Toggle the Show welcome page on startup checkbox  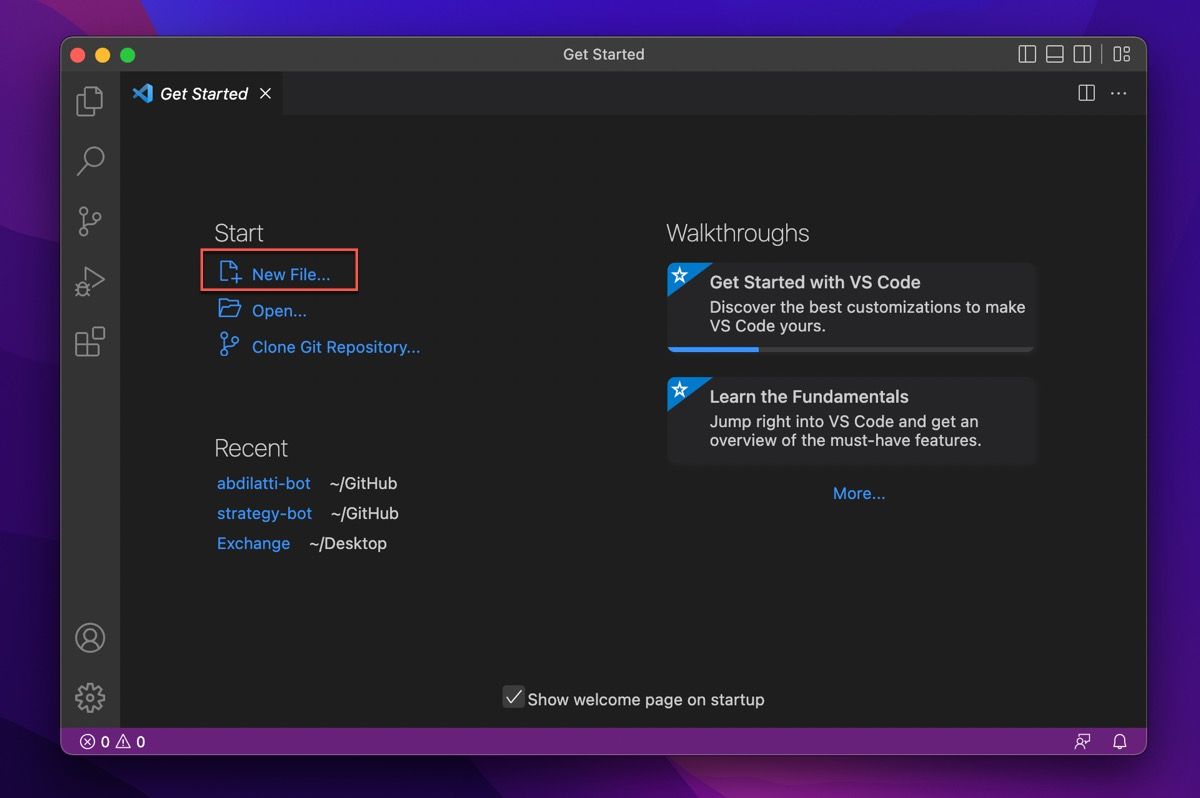click(514, 697)
